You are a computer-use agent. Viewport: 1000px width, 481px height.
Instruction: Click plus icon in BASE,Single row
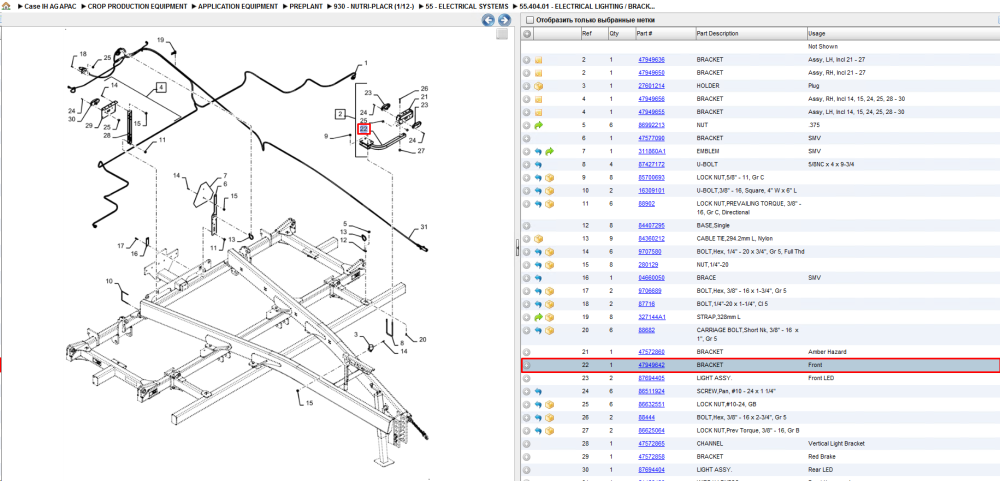pos(527,225)
